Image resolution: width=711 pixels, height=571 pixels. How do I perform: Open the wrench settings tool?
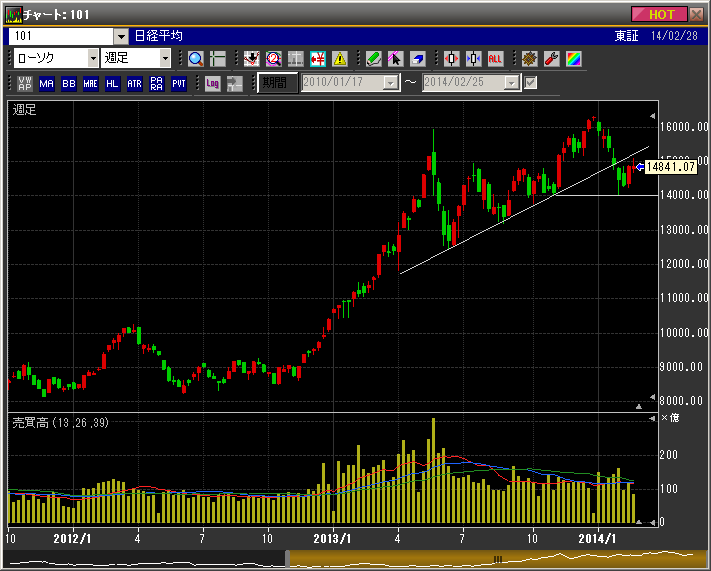550,58
